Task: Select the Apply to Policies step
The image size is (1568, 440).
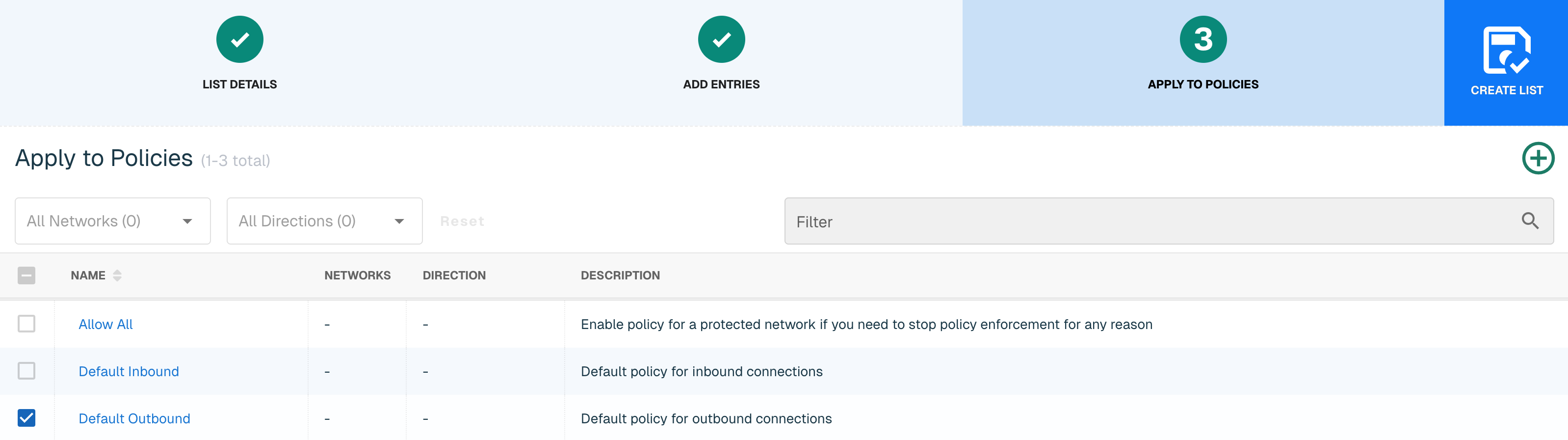Action: [x=1203, y=84]
